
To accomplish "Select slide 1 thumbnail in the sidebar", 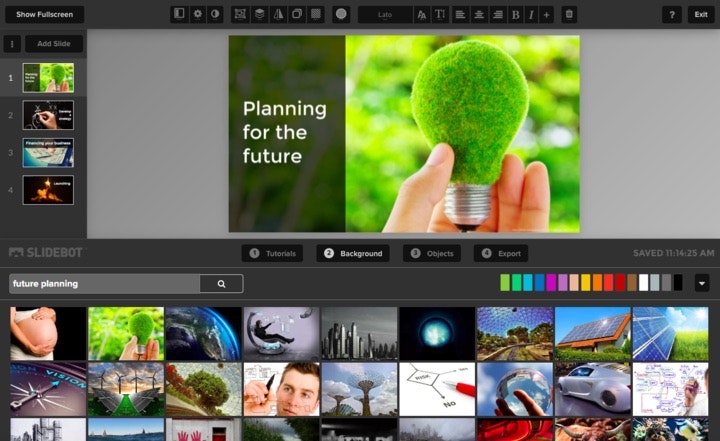I will (x=48, y=78).
